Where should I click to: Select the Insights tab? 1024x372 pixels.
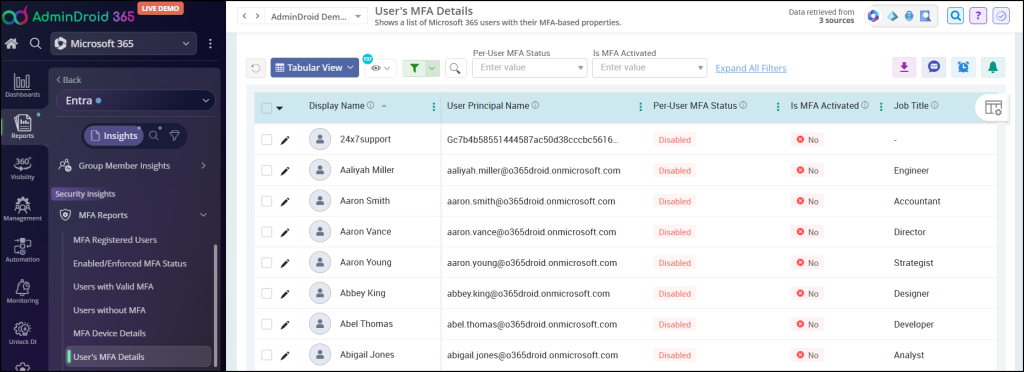[114, 135]
